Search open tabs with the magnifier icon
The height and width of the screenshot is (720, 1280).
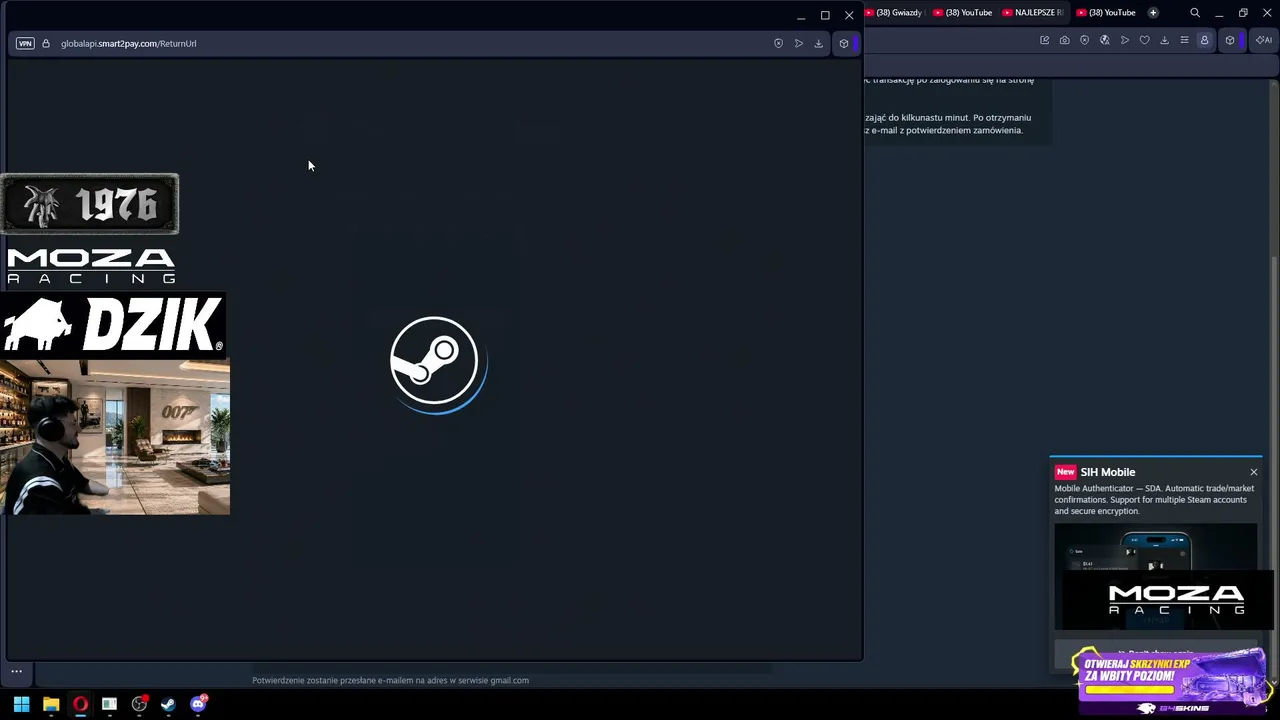coord(1195,13)
